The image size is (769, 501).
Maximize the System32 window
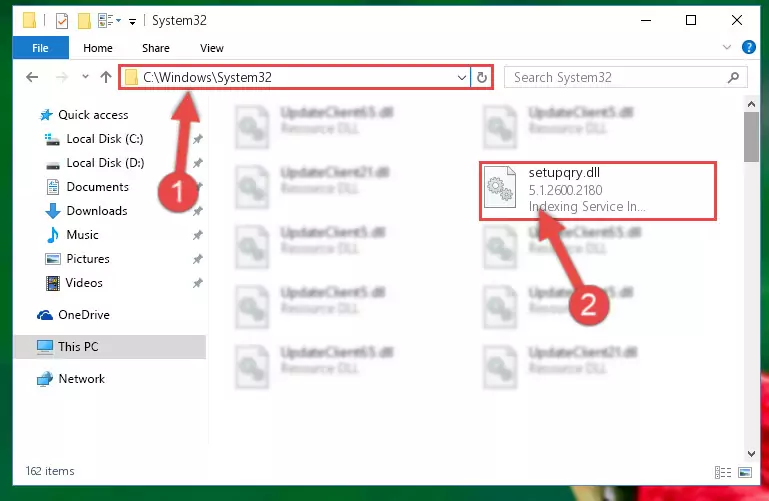(x=691, y=21)
